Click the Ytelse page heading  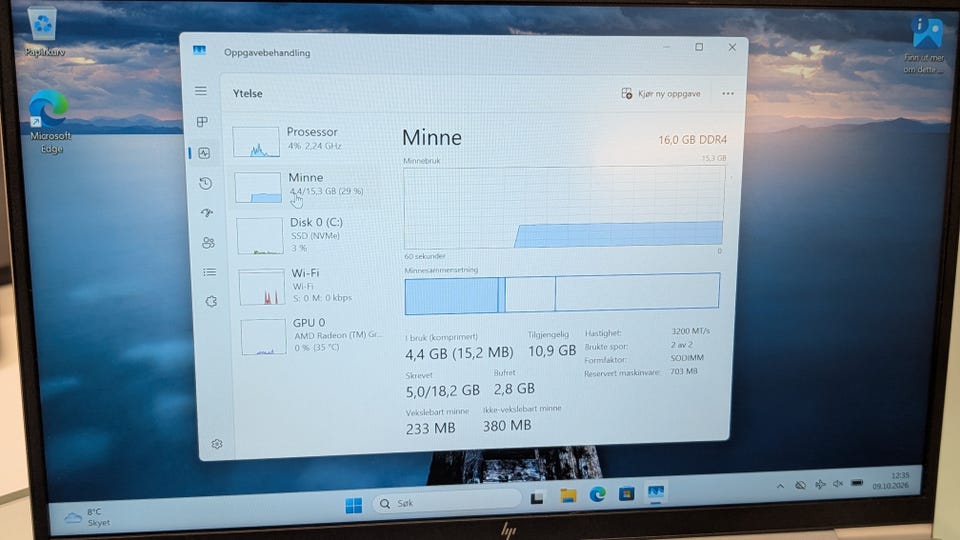click(x=247, y=93)
